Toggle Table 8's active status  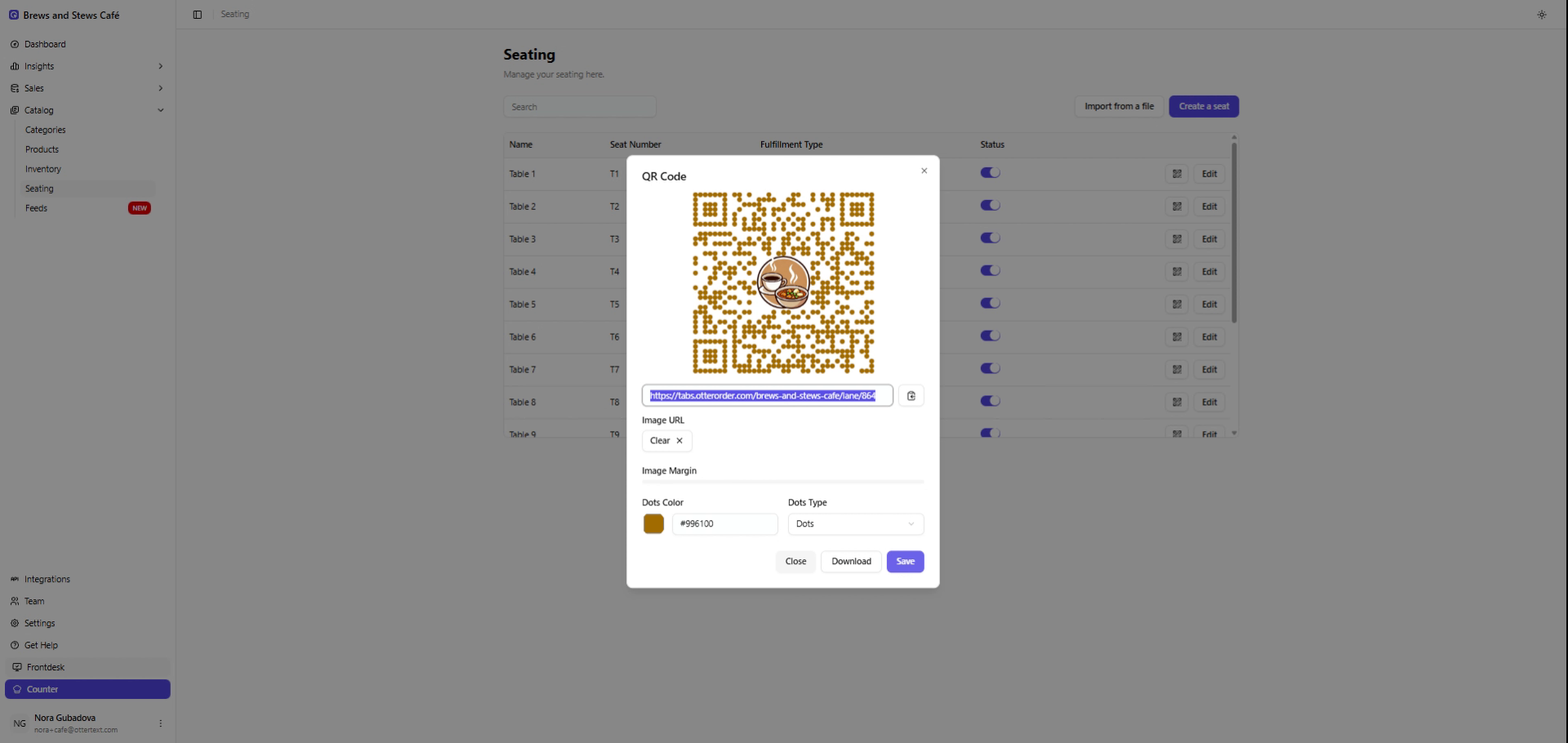click(989, 401)
